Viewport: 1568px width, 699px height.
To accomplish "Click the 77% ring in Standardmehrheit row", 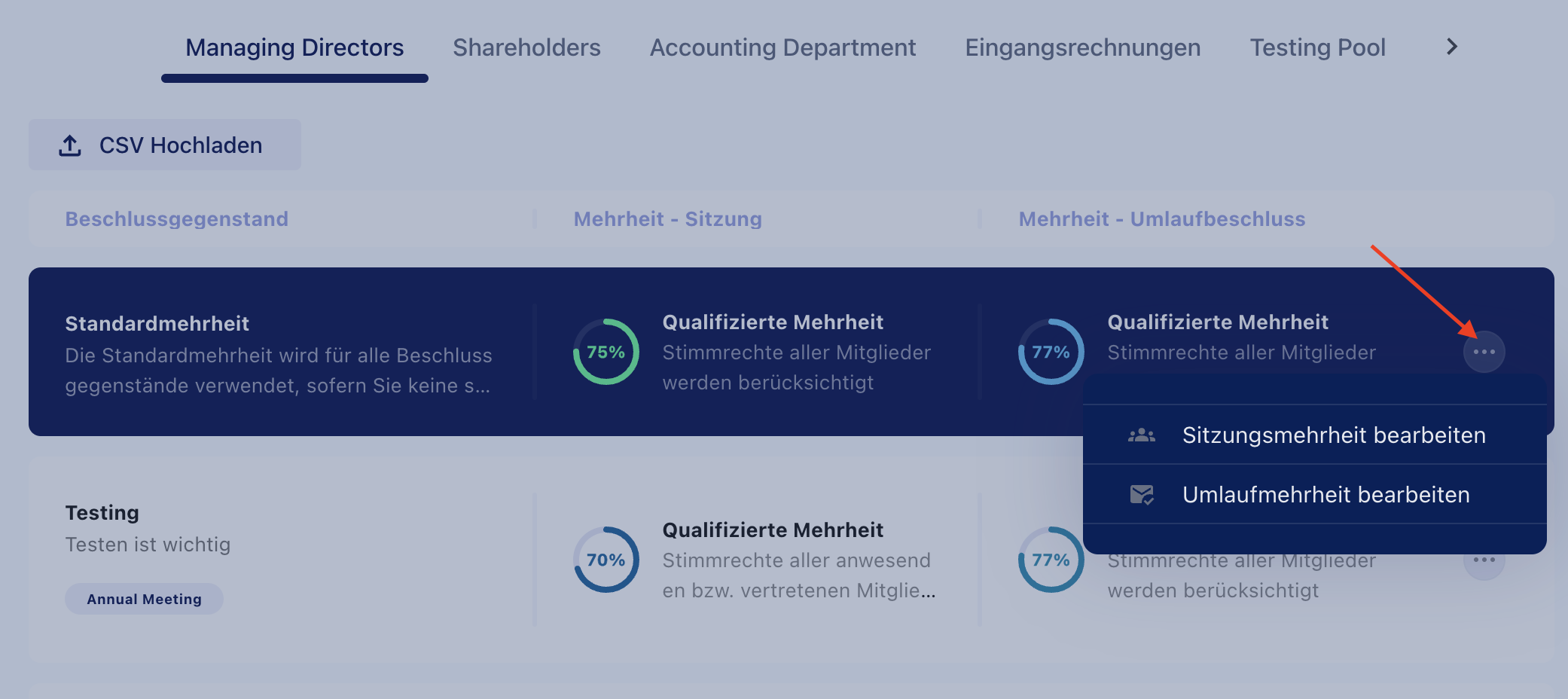I will tap(1051, 352).
